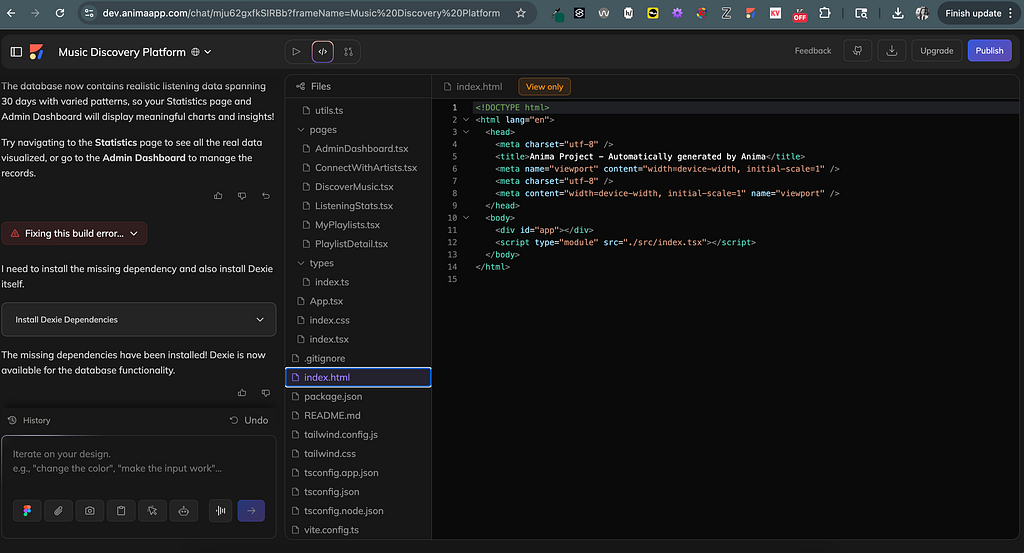
Task: Open DiscoverMusic.tsx file
Action: coord(358,187)
